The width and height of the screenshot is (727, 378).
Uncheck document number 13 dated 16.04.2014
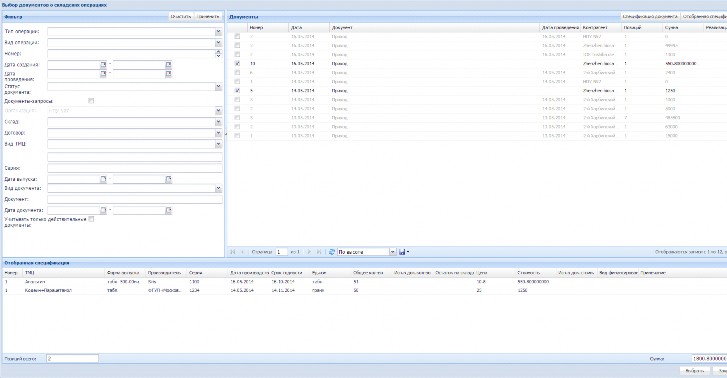point(237,64)
